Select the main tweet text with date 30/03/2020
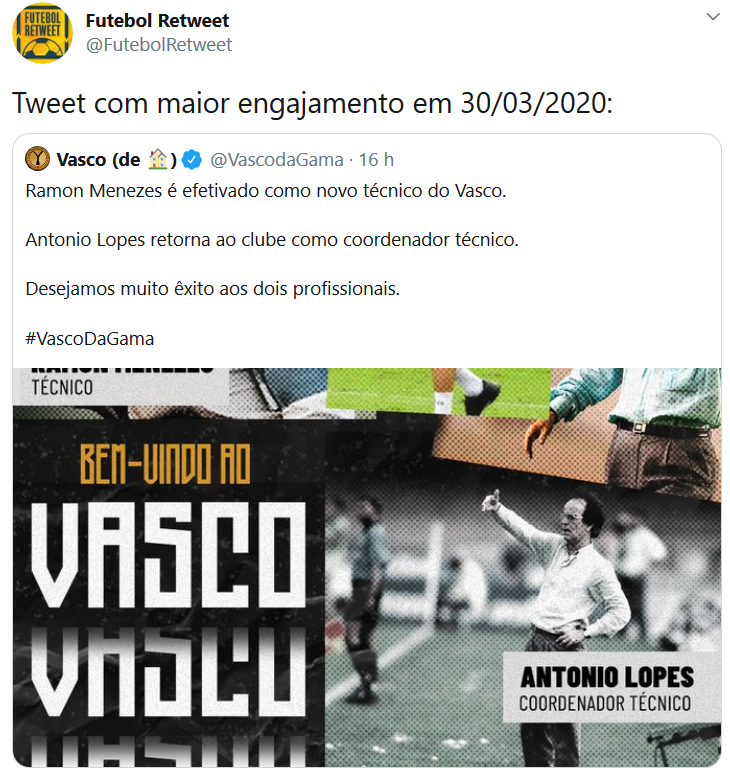This screenshot has height=771, width=730. coord(313,103)
